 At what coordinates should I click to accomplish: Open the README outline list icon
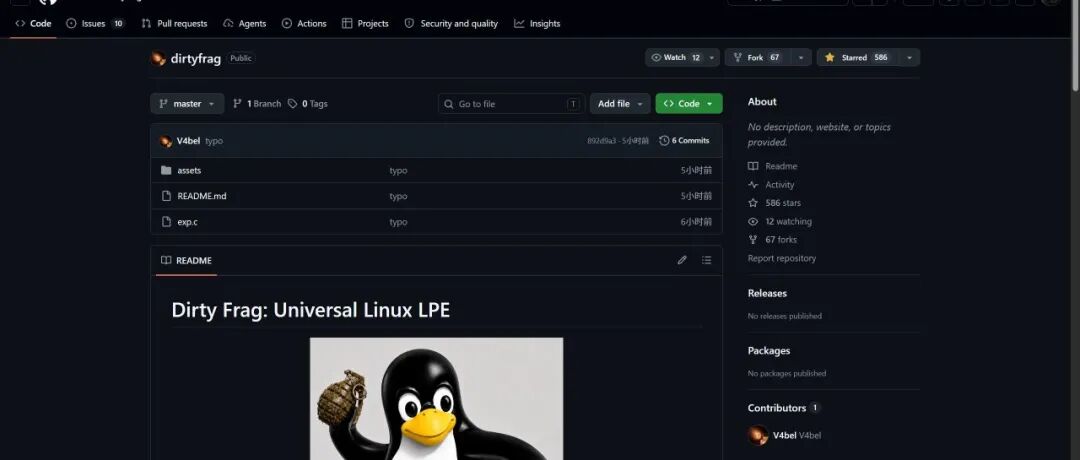click(x=707, y=260)
